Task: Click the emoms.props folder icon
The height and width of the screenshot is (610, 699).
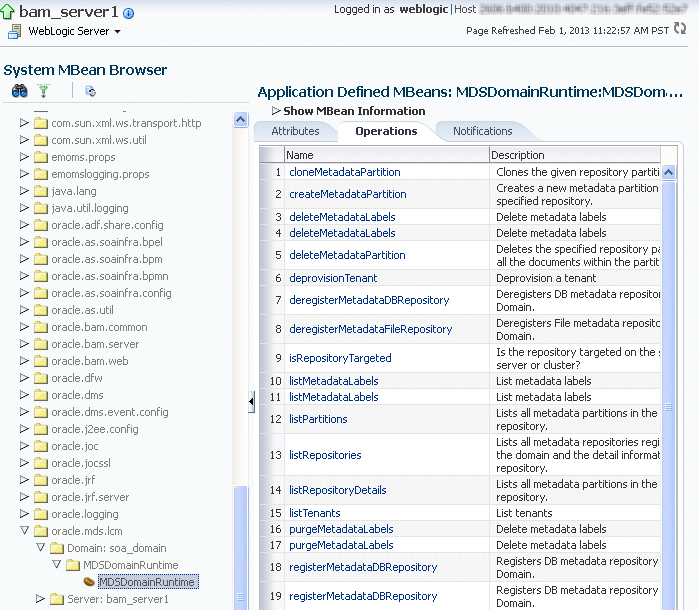Action: coord(41,157)
